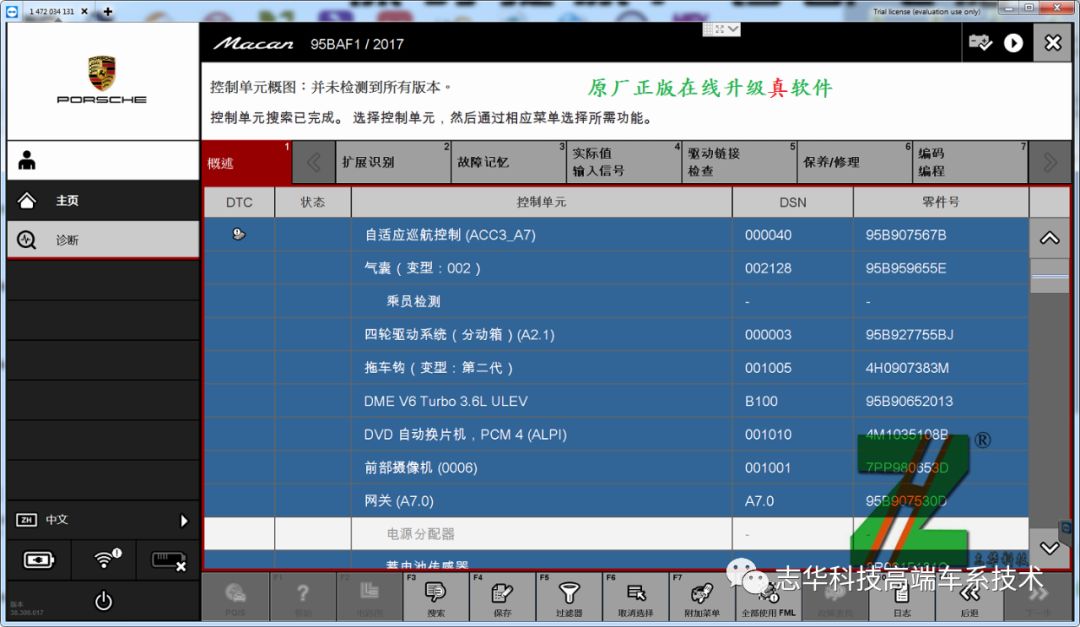The width and height of the screenshot is (1080, 627).
Task: Select the 网关 (A7.0) row
Action: pyautogui.click(x=616, y=501)
